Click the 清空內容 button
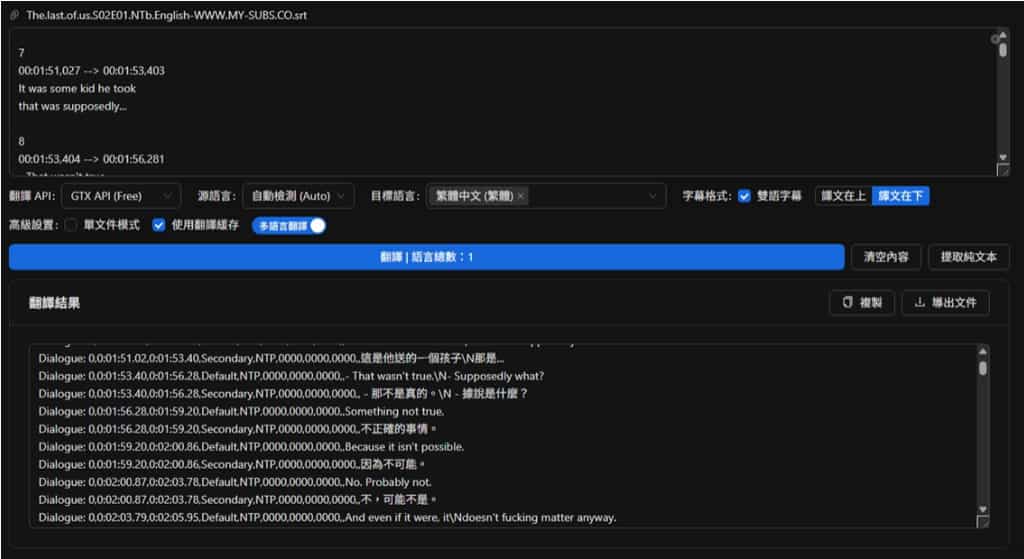 (886, 257)
